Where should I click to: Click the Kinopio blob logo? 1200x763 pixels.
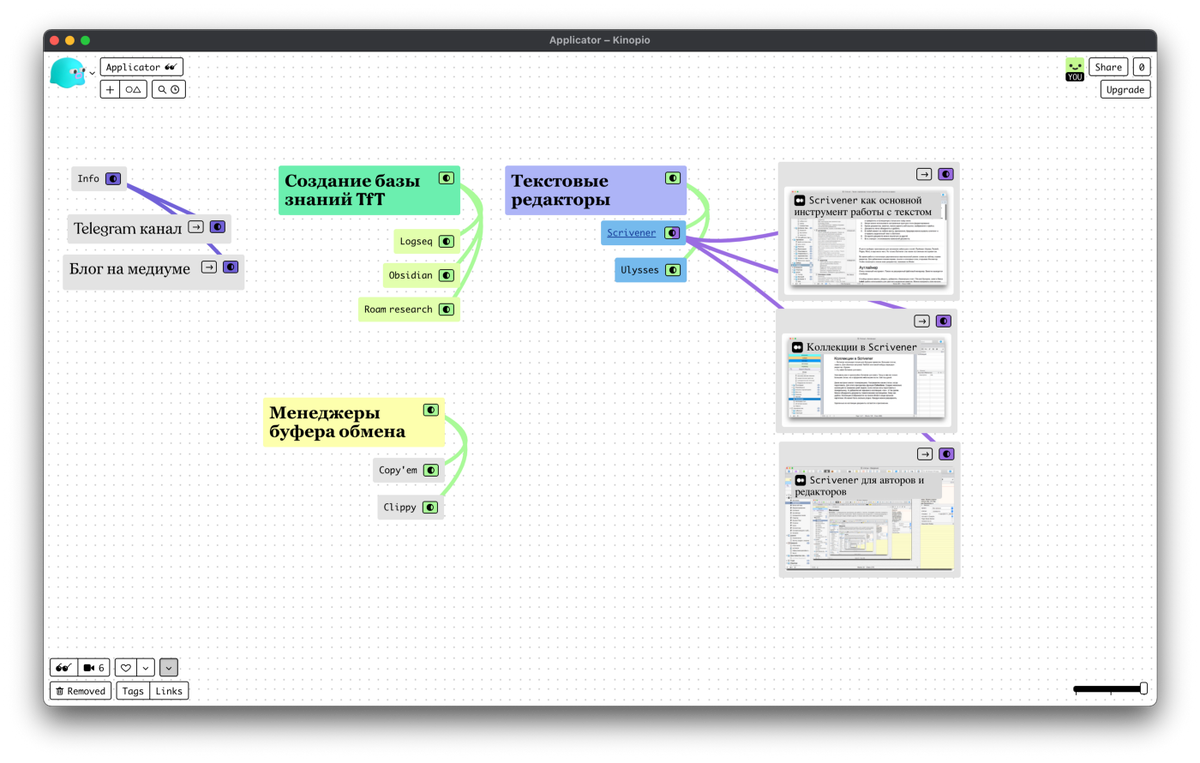[x=68, y=73]
